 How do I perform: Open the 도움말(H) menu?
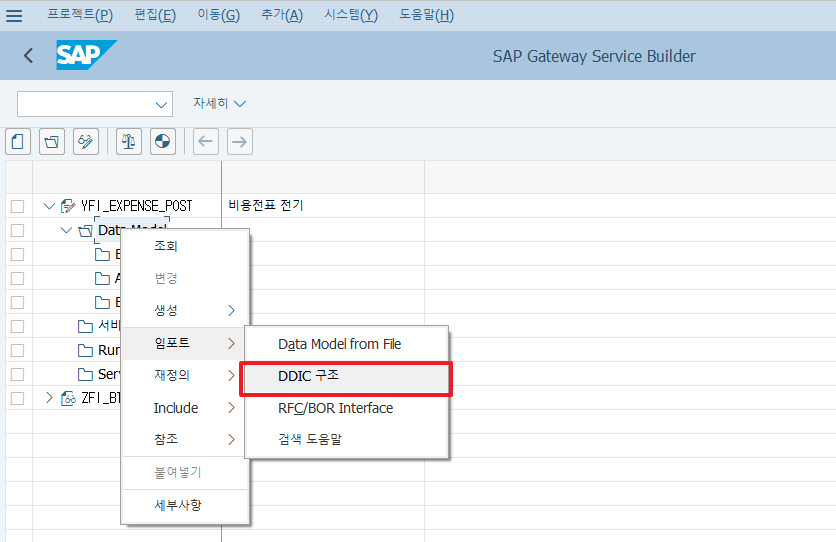coord(427,15)
